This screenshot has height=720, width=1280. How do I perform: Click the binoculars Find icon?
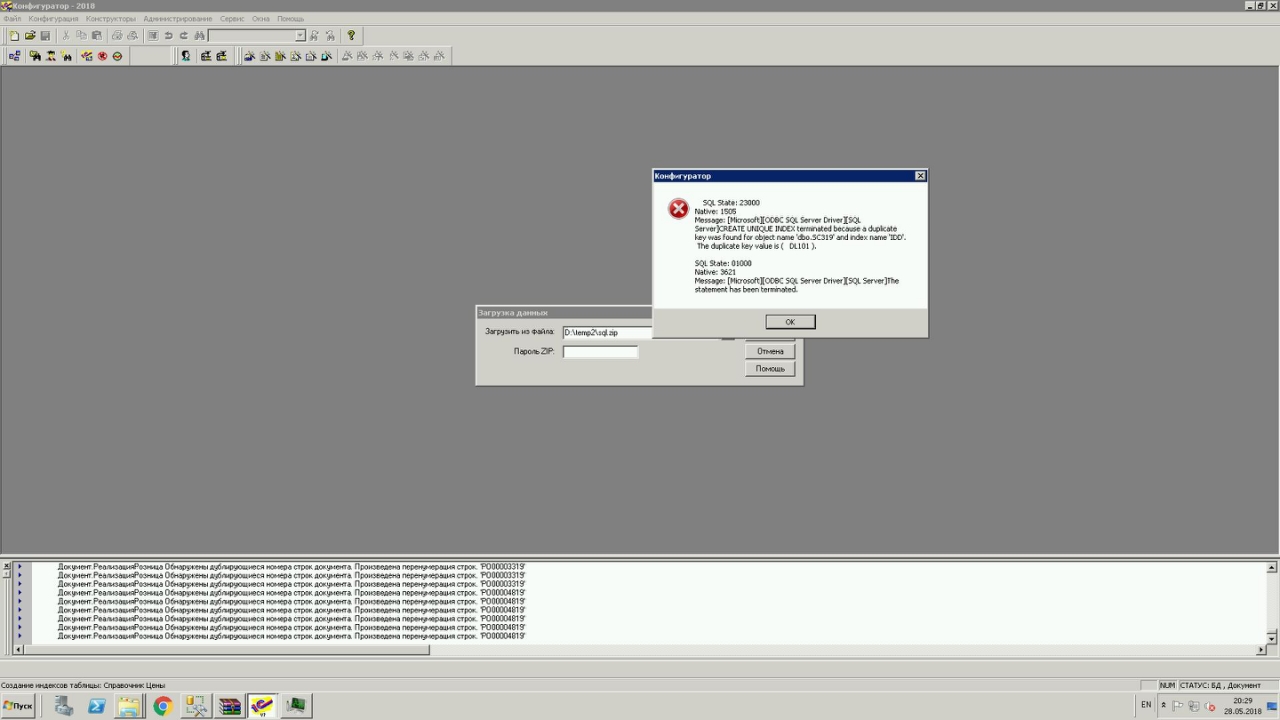(x=199, y=36)
